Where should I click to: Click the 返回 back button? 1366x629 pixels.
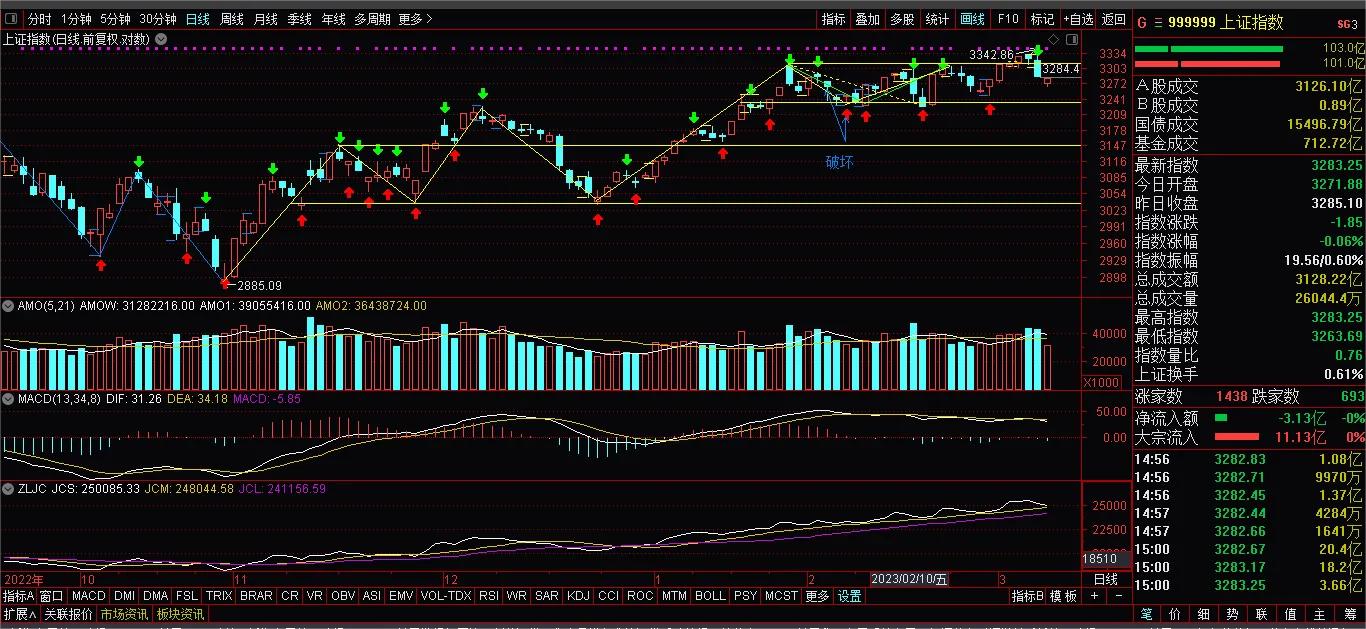pos(1113,19)
